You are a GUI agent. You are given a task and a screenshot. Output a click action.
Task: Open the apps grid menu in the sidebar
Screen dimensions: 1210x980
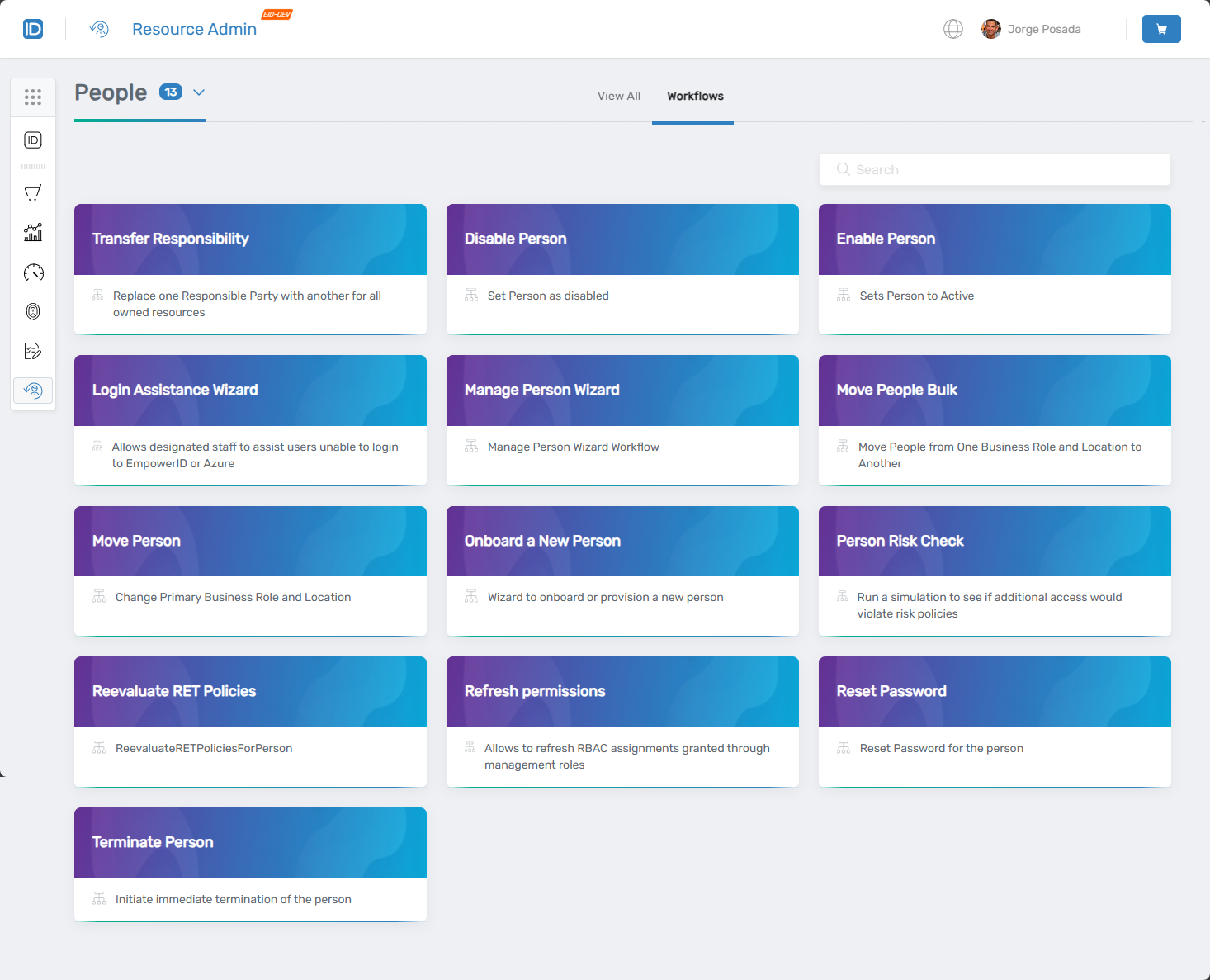click(x=33, y=97)
